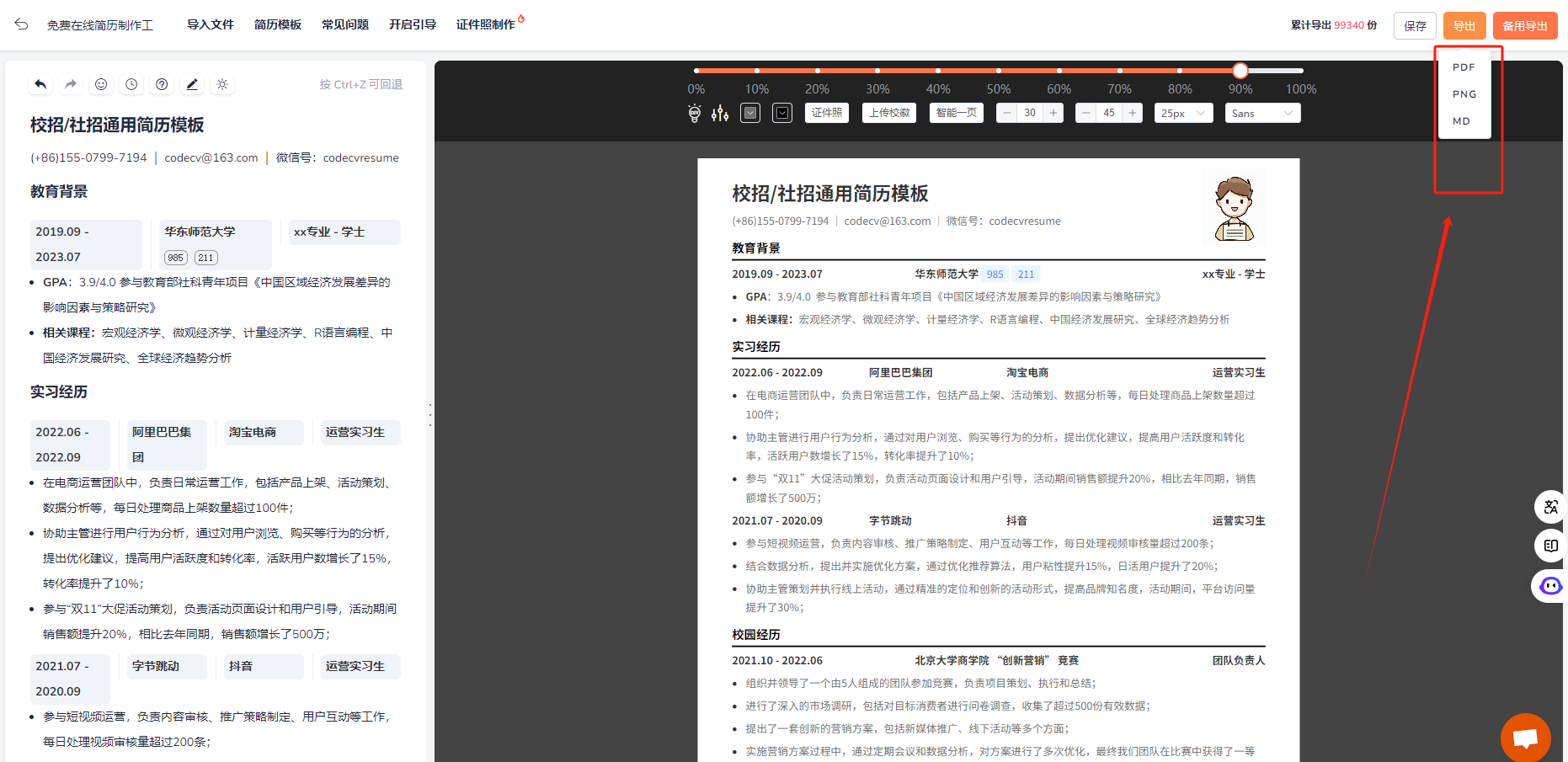Click the 阿里巴巴集团 field in editor
This screenshot has width=1568, height=762.
(x=167, y=445)
